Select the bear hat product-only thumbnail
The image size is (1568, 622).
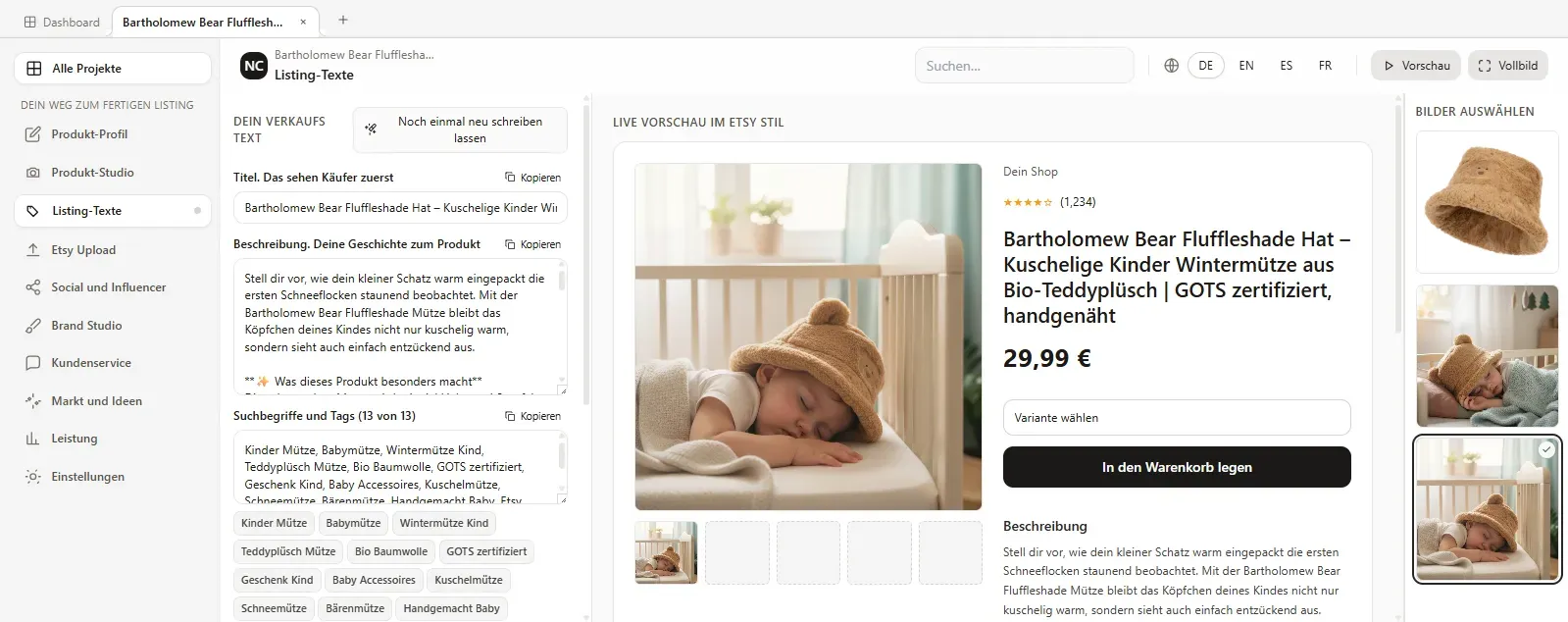point(1487,202)
